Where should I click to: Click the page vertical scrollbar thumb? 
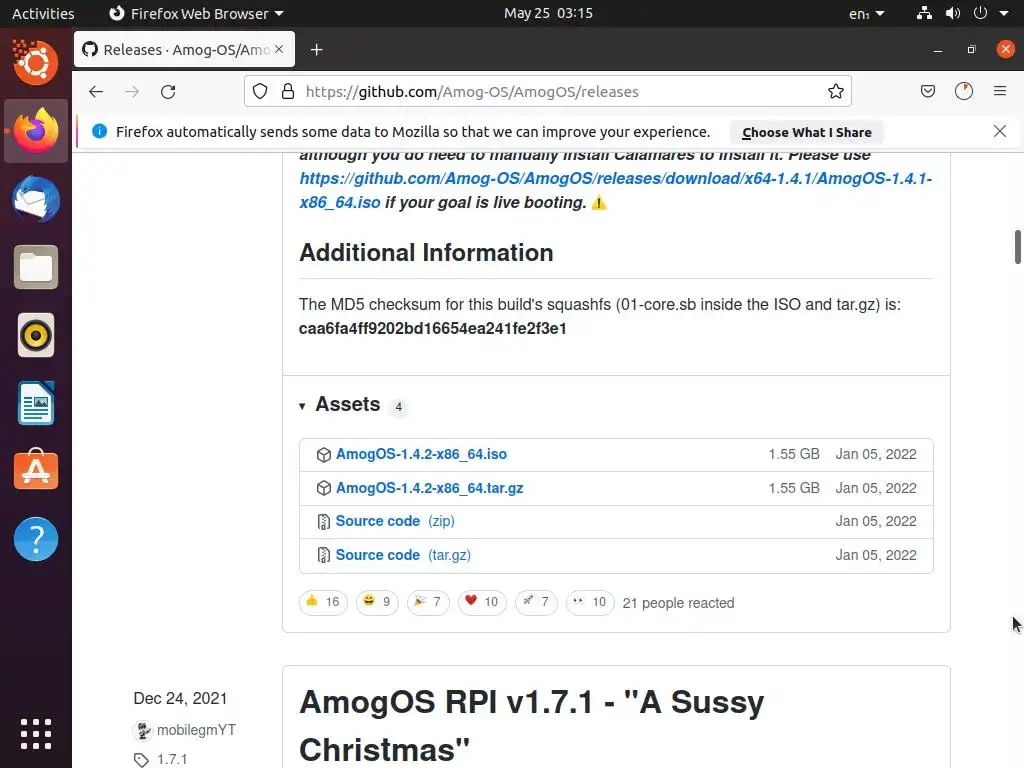point(1017,247)
